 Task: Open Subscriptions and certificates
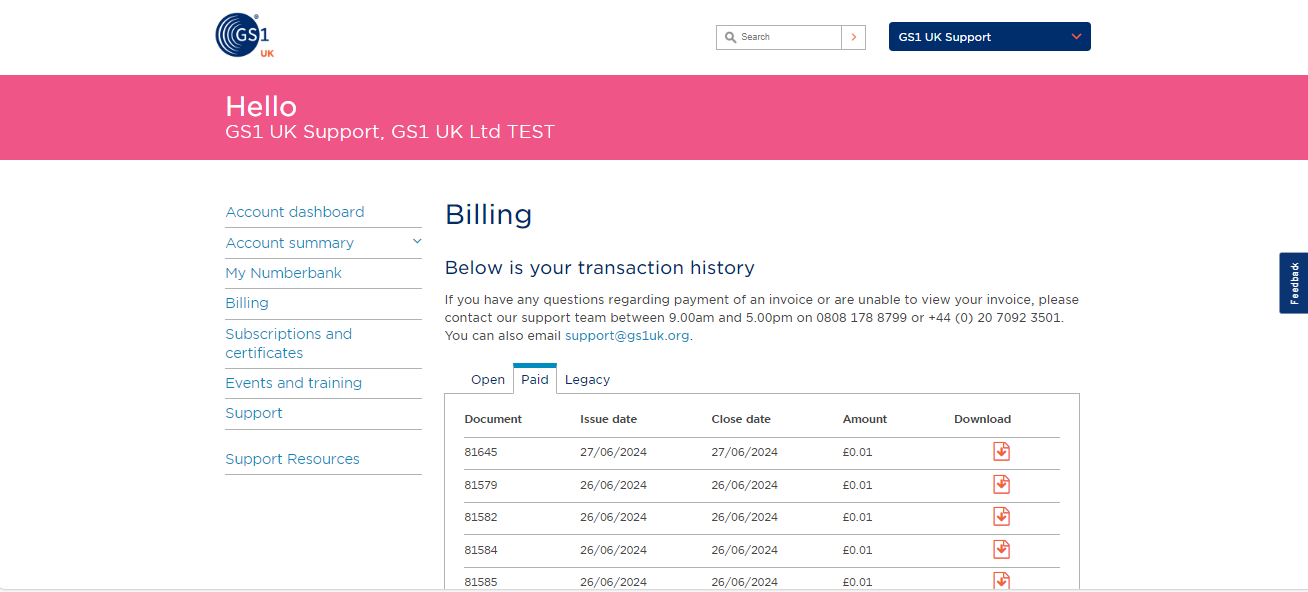(x=288, y=343)
